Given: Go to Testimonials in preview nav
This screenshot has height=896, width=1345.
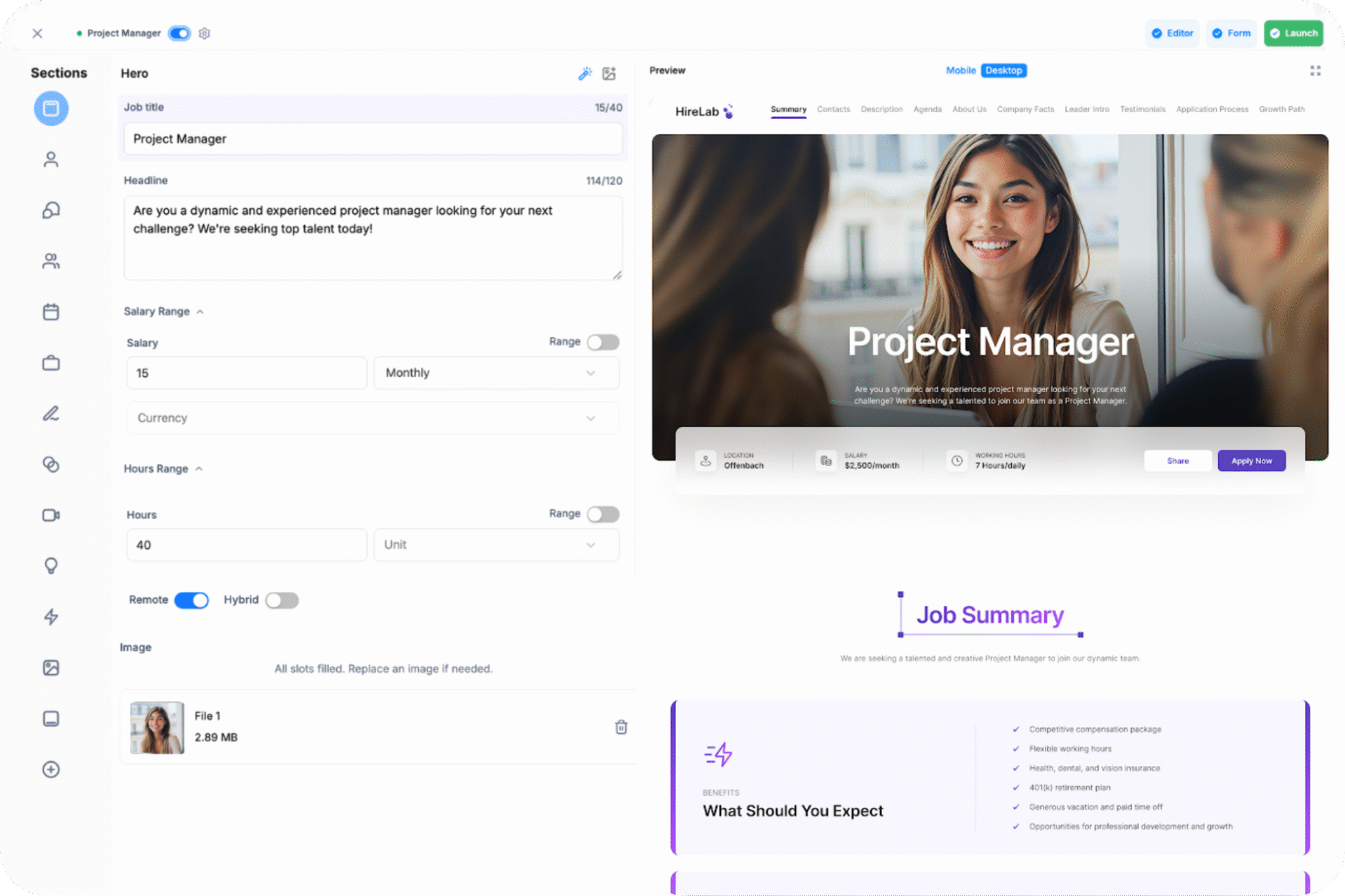Looking at the screenshot, I should [1143, 109].
